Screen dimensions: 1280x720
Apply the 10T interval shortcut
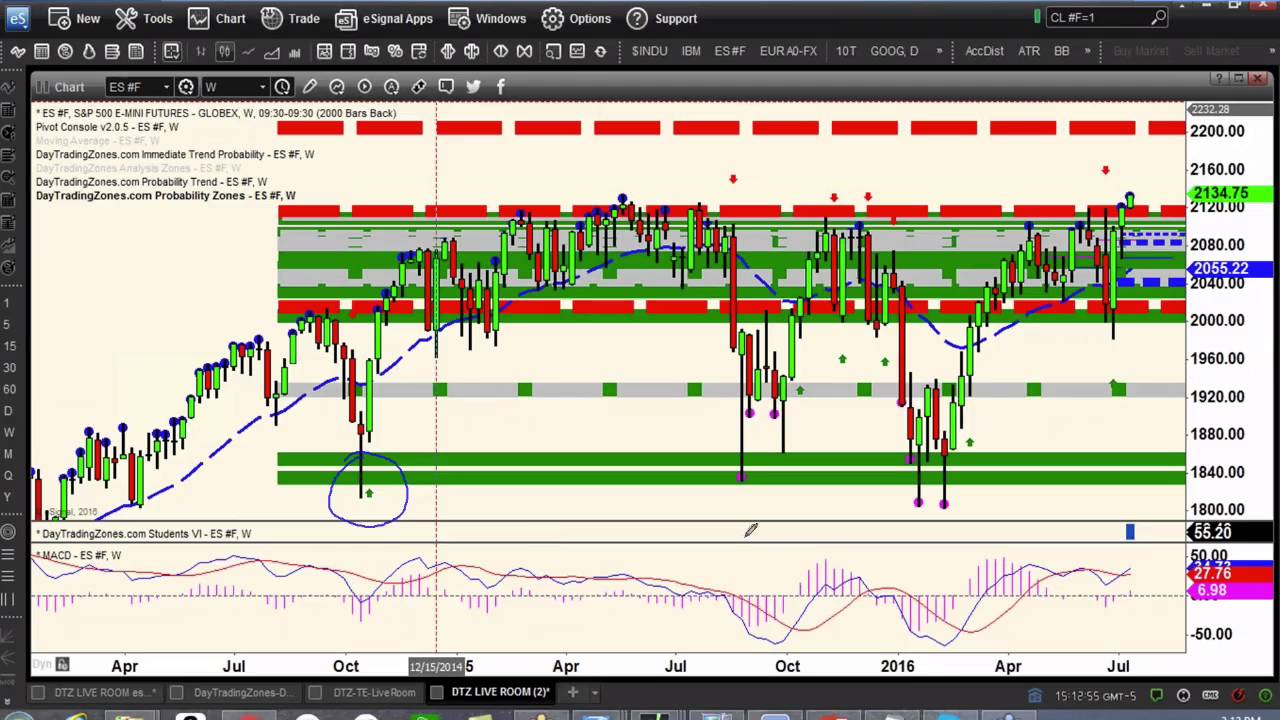[846, 51]
